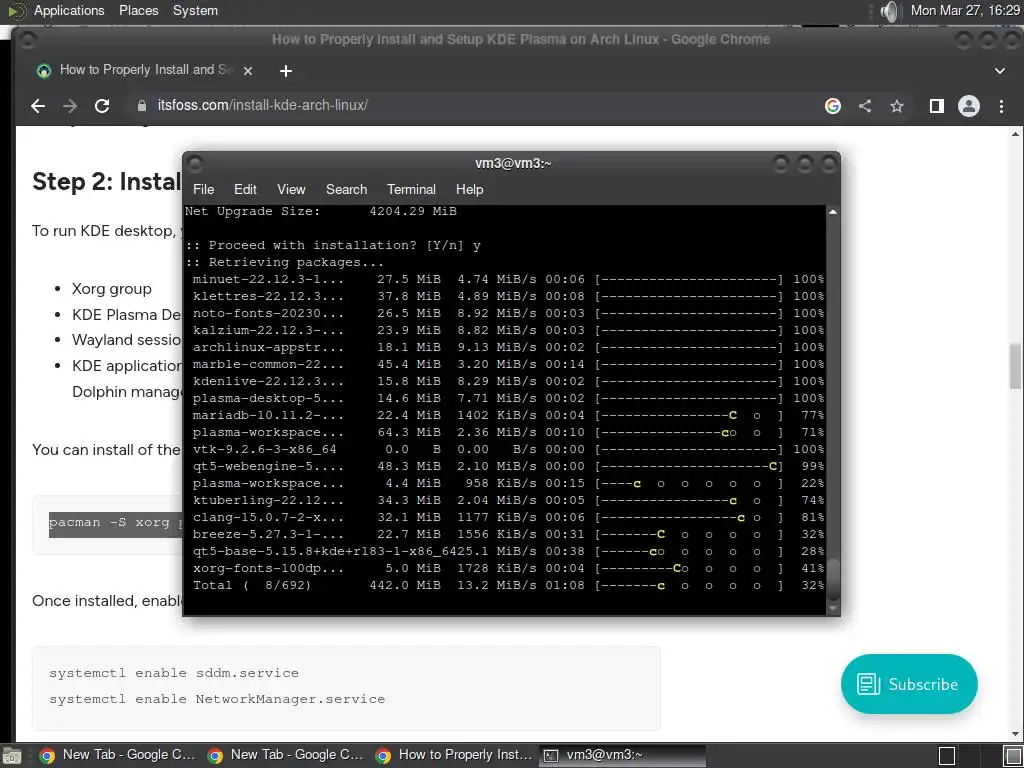Click terminal scrollbar down arrow
This screenshot has height=768, width=1024.
pyautogui.click(x=833, y=609)
